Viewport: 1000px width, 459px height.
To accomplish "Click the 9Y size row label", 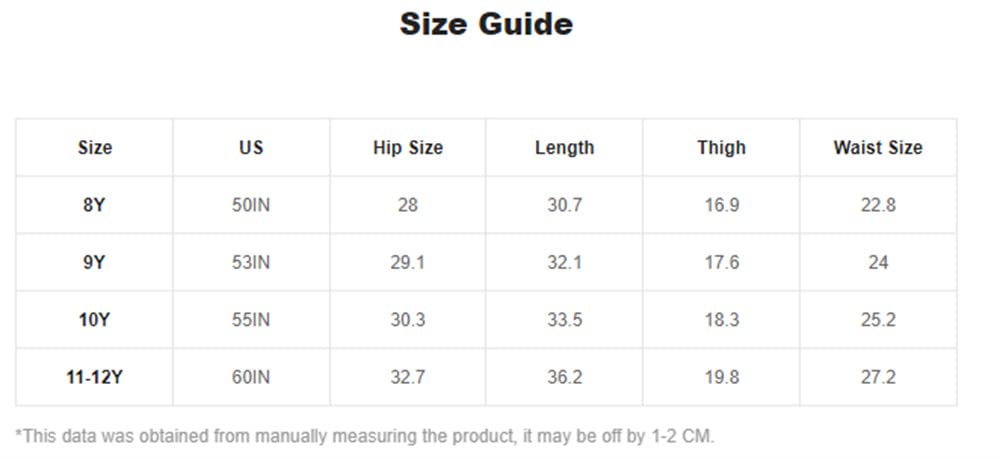I will pyautogui.click(x=95, y=263).
